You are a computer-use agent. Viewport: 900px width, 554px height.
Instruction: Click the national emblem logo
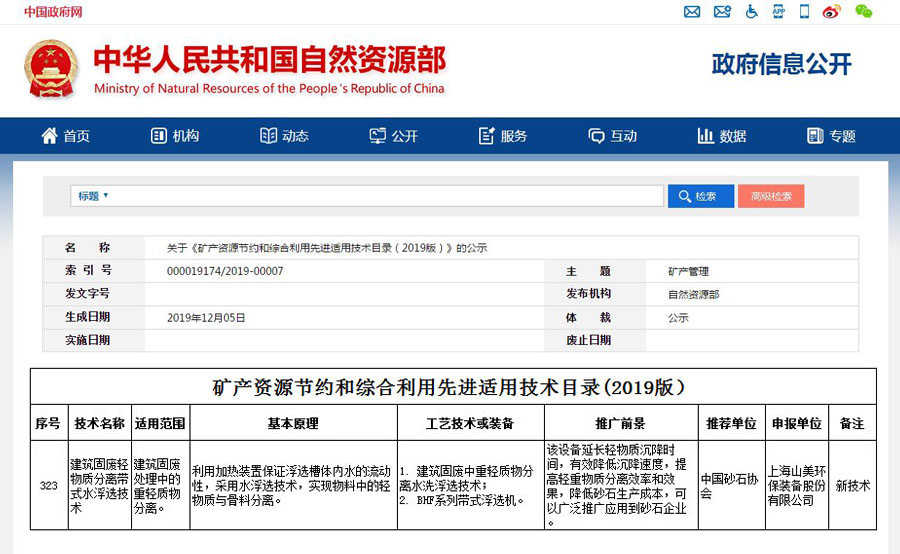pyautogui.click(x=50, y=69)
